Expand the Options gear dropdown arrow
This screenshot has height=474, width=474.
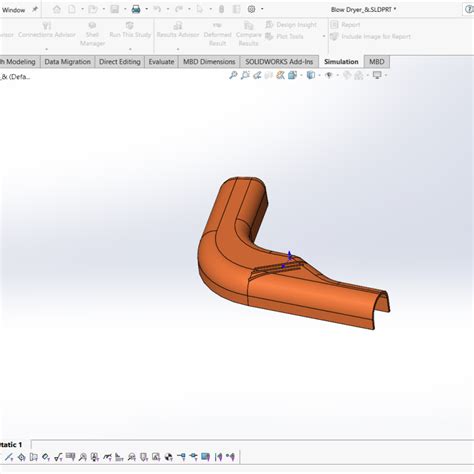tap(262, 9)
